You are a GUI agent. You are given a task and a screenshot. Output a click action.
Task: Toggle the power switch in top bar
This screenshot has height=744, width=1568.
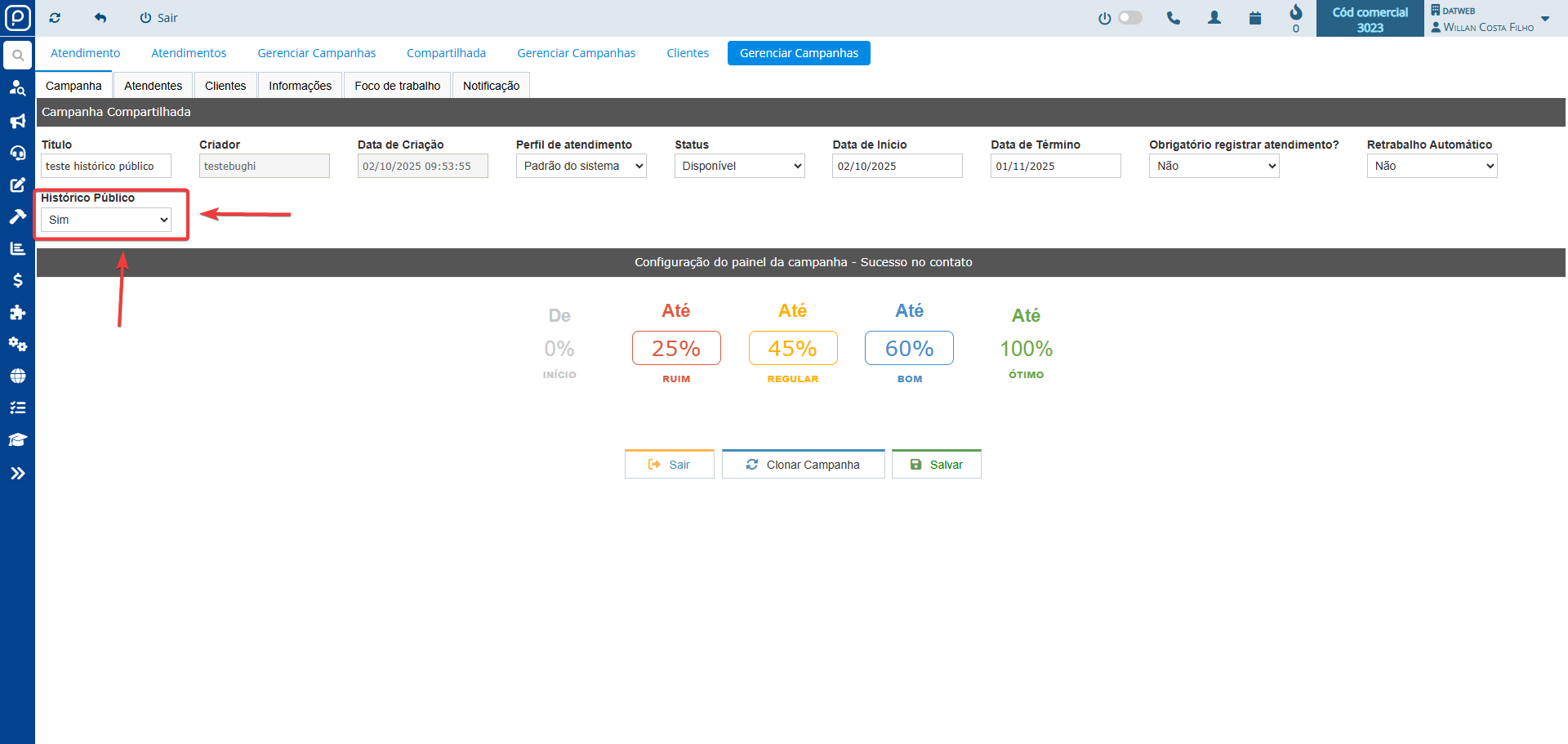pos(1129,18)
